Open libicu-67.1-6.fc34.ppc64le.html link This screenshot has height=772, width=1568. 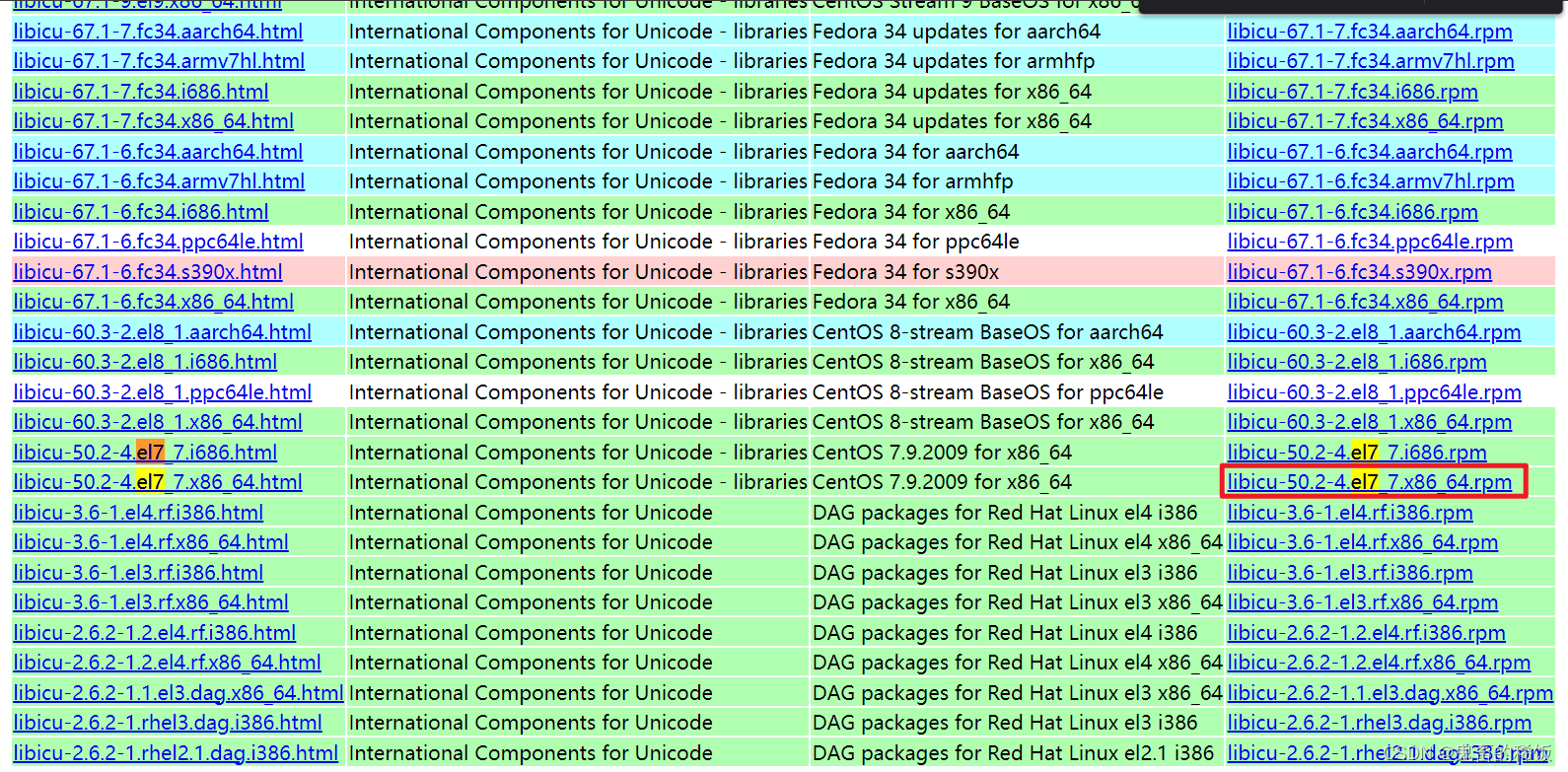158,242
